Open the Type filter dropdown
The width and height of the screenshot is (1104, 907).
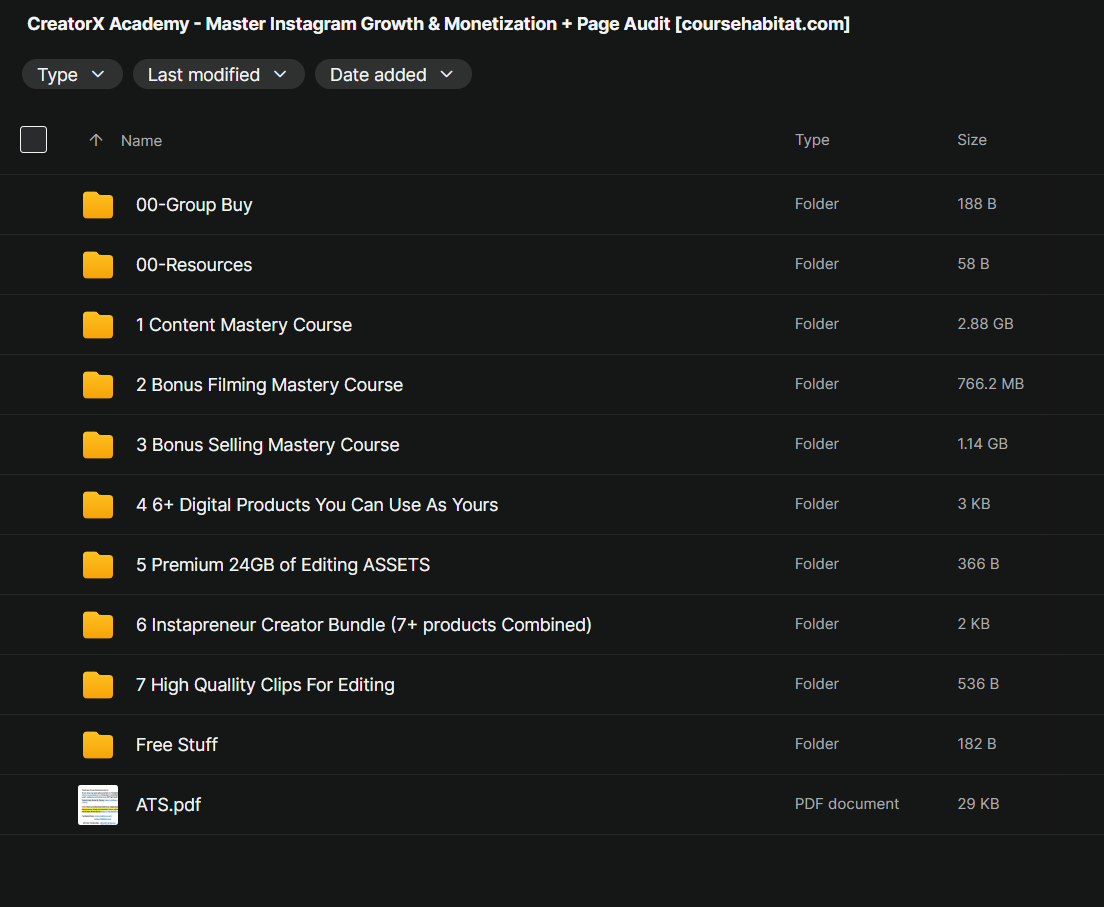click(72, 75)
